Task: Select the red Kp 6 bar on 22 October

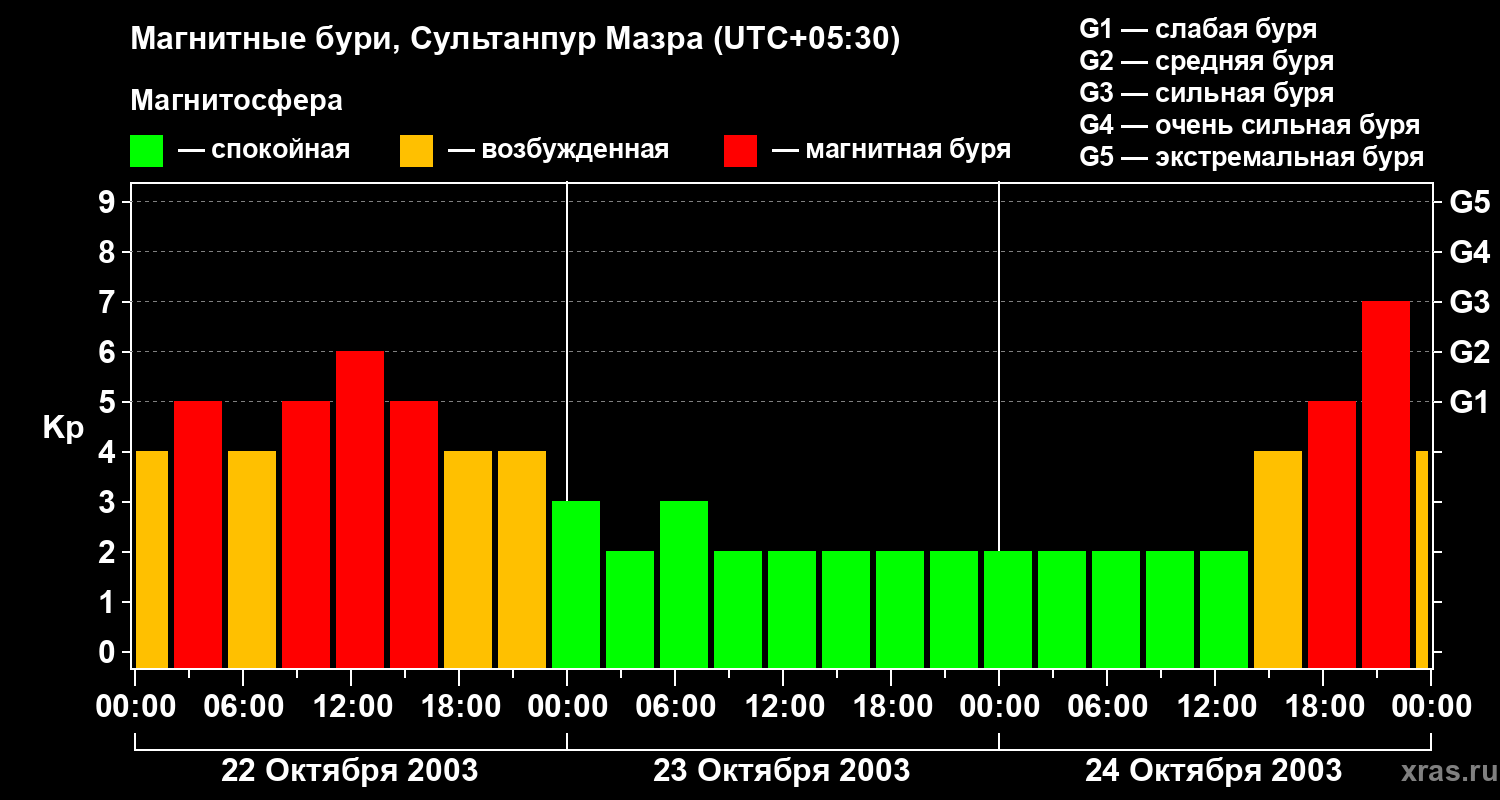Action: pyautogui.click(x=360, y=510)
